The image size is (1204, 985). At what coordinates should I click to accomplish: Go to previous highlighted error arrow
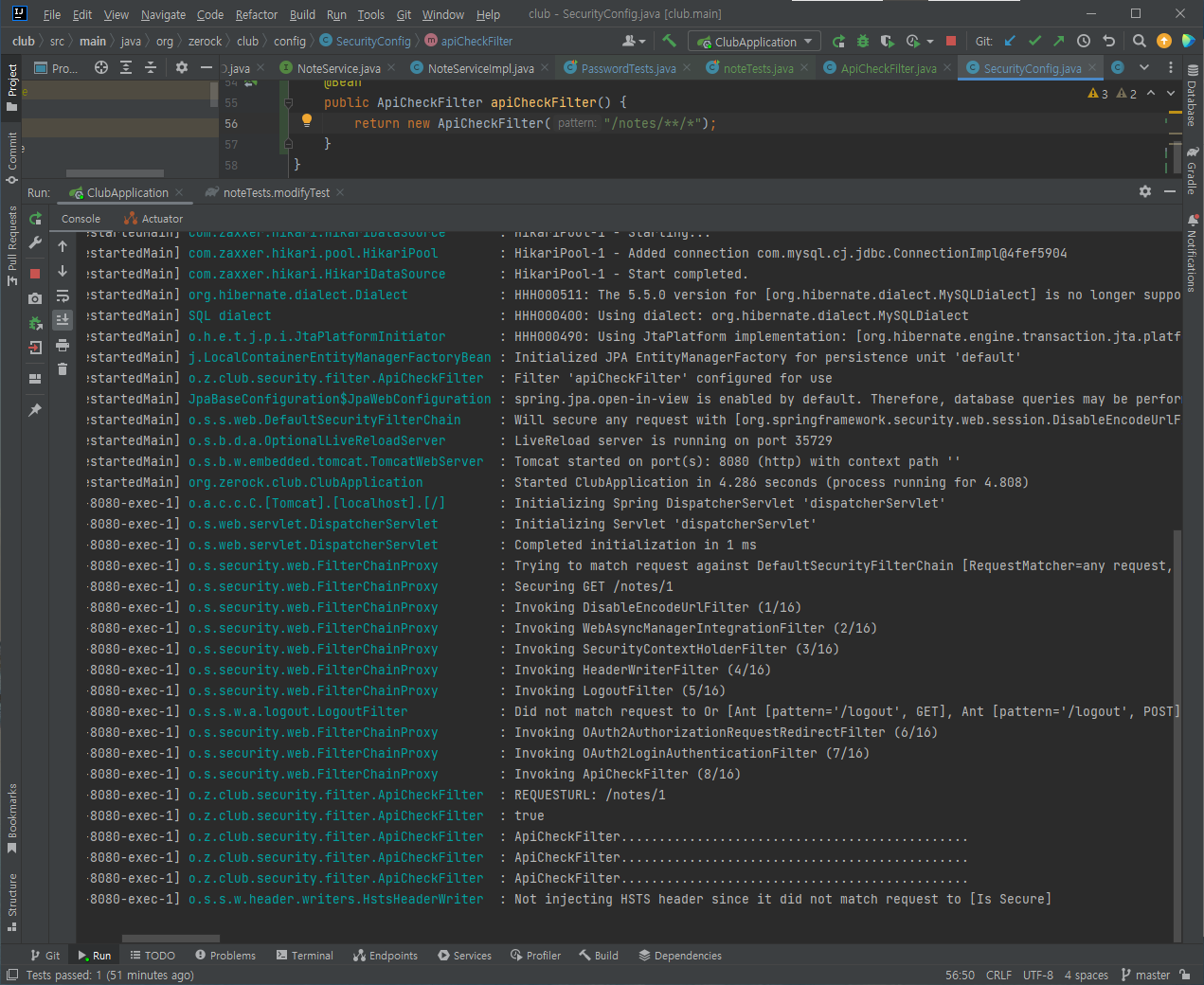(1151, 93)
